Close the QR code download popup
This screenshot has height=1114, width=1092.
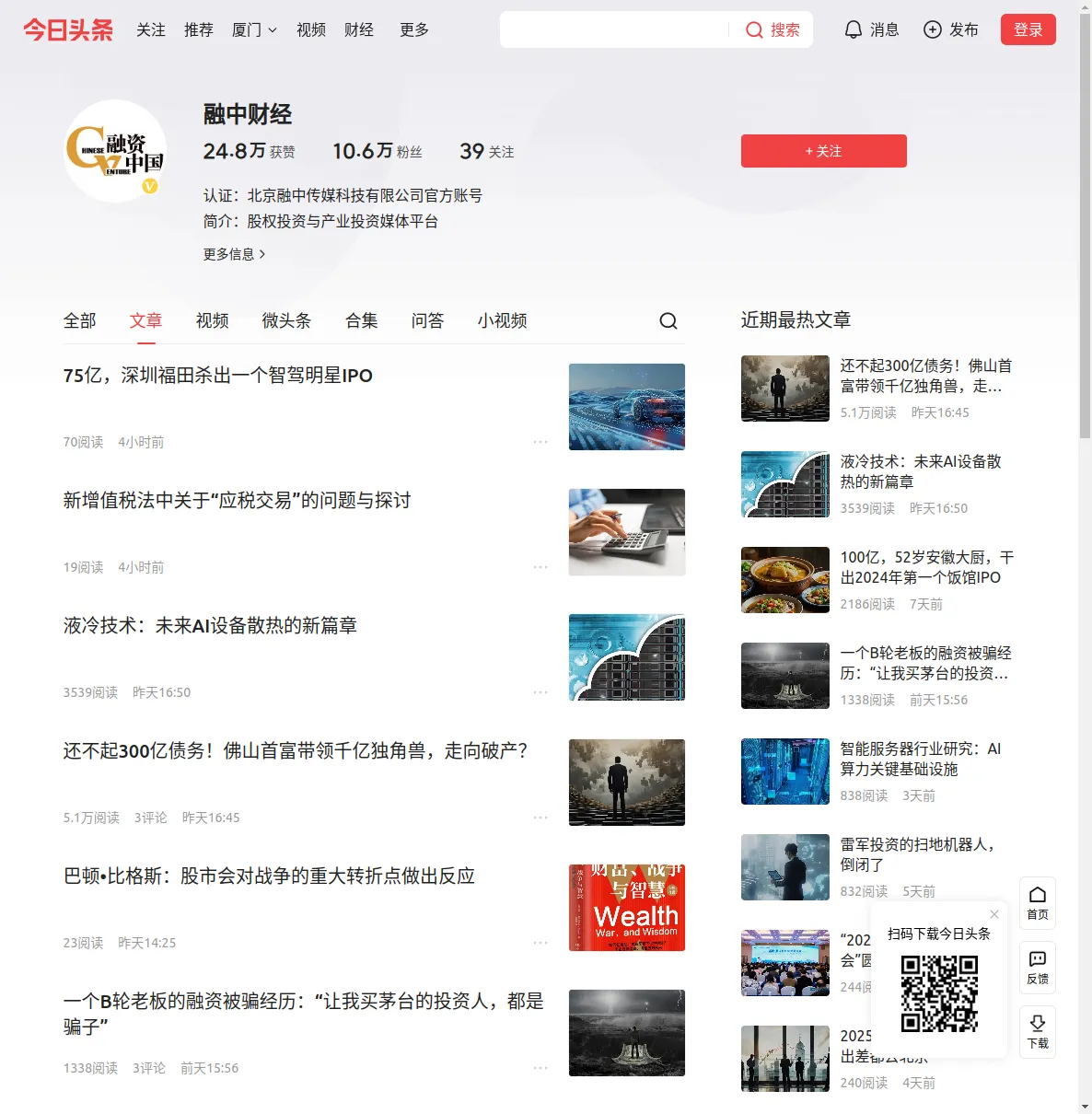point(994,914)
